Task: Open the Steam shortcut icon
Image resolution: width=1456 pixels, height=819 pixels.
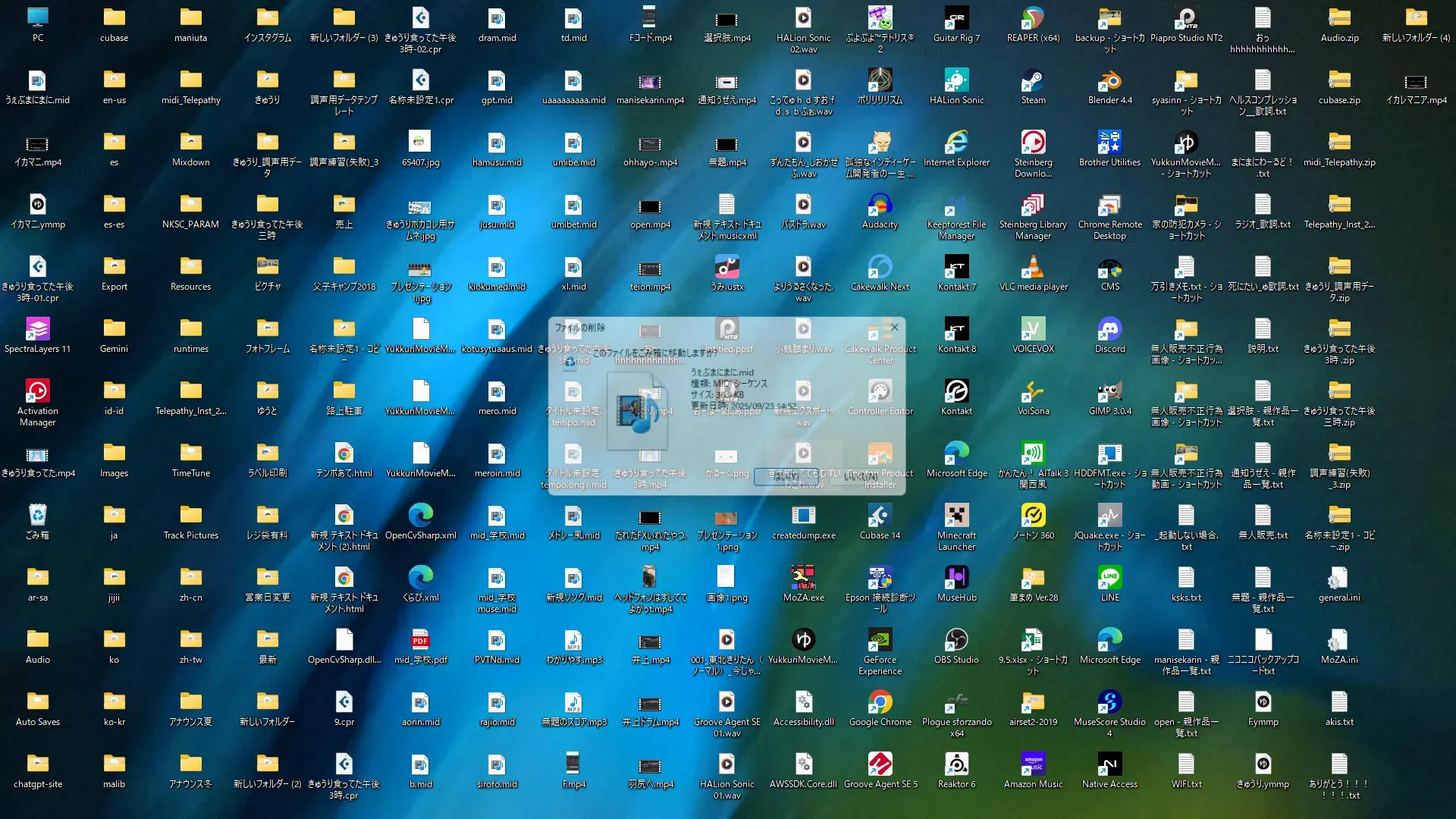Action: [x=1033, y=80]
